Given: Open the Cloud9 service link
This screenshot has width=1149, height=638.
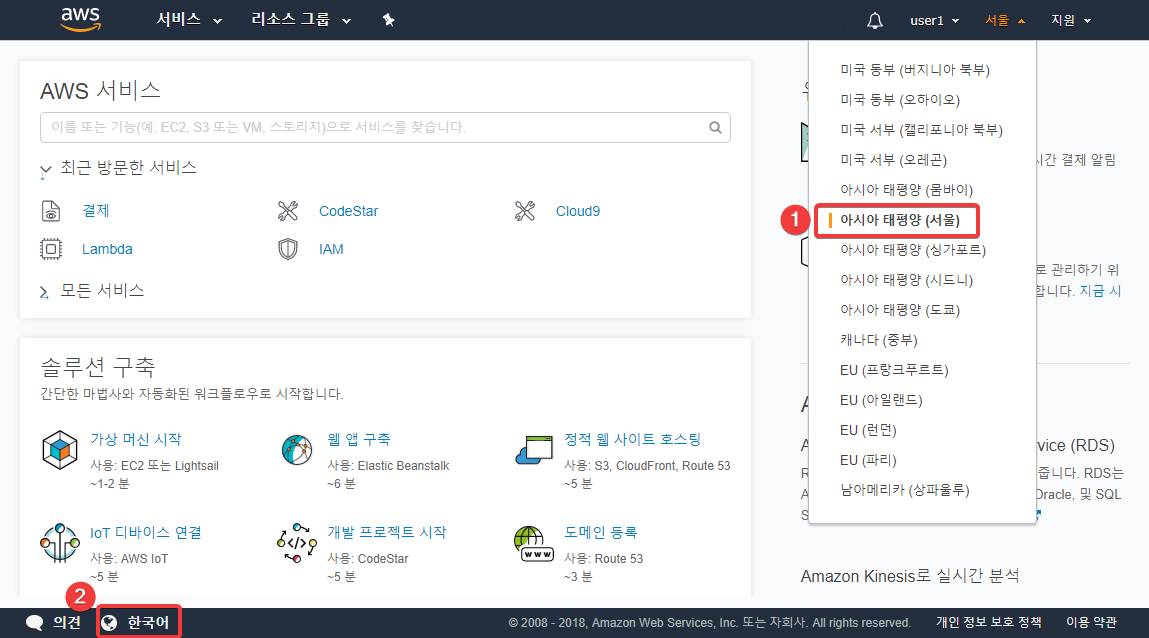Looking at the screenshot, I should coord(577,211).
